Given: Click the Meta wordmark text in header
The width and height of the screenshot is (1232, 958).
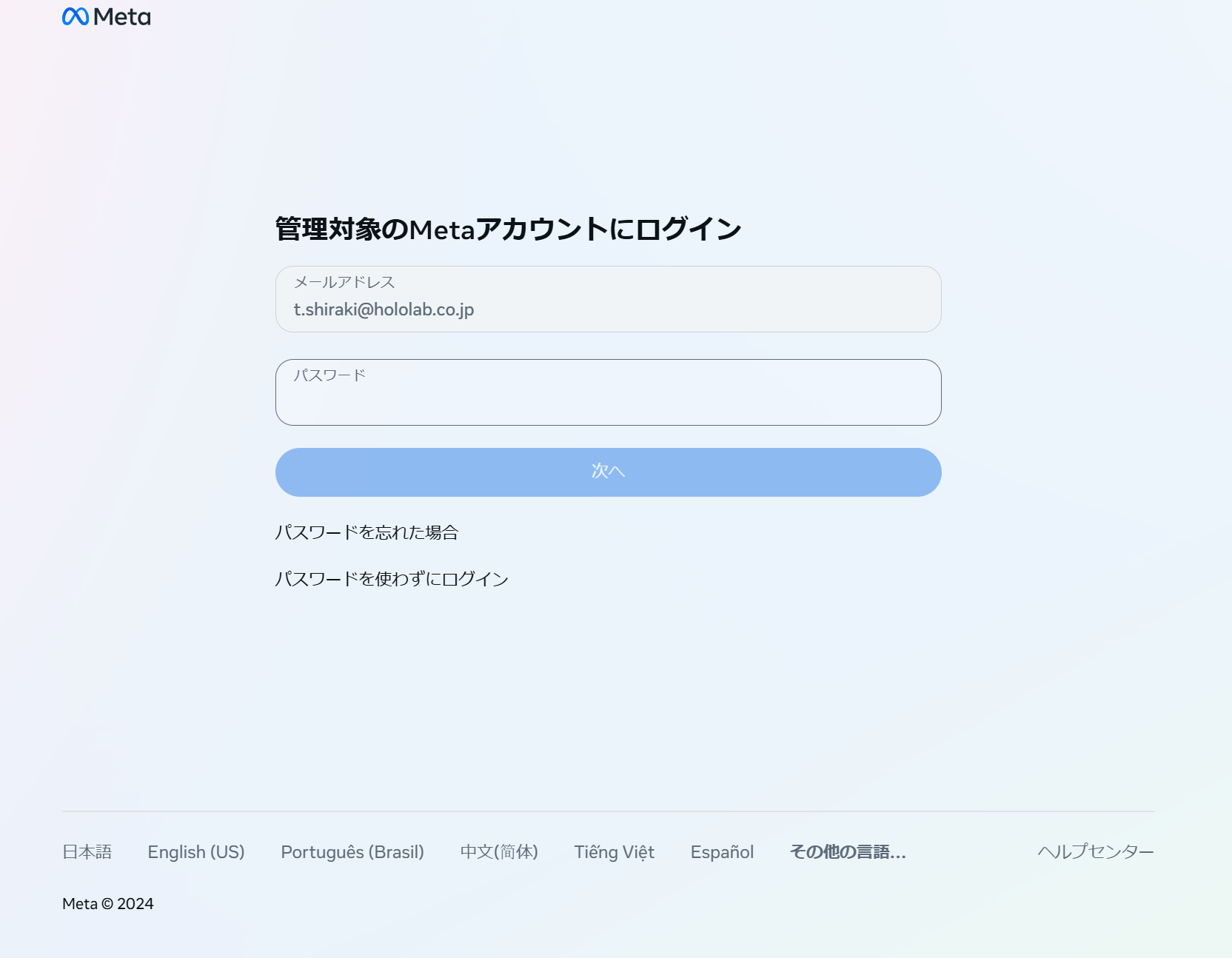Looking at the screenshot, I should [122, 17].
